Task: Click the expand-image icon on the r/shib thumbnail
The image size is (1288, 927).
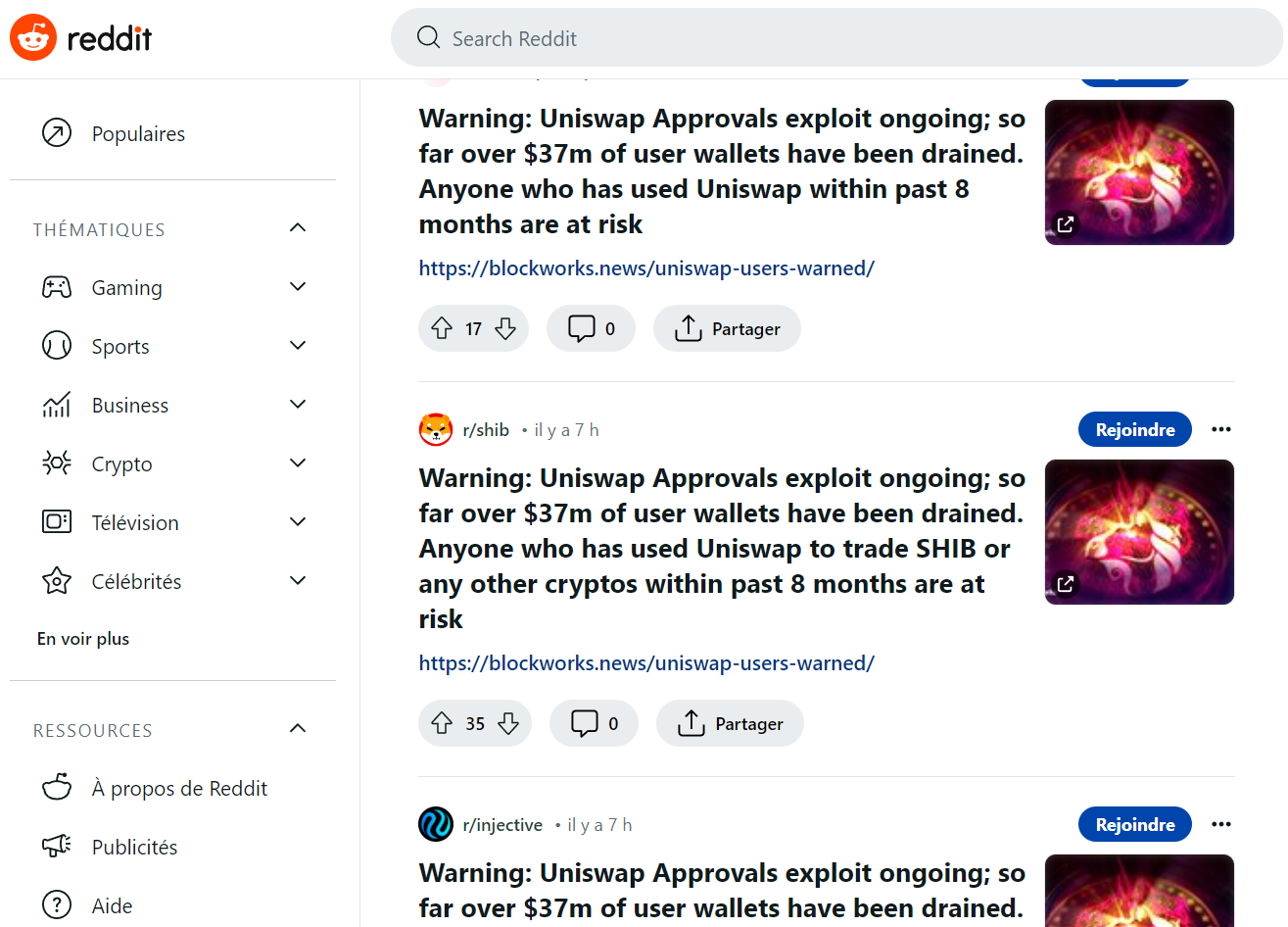Action: [x=1065, y=583]
